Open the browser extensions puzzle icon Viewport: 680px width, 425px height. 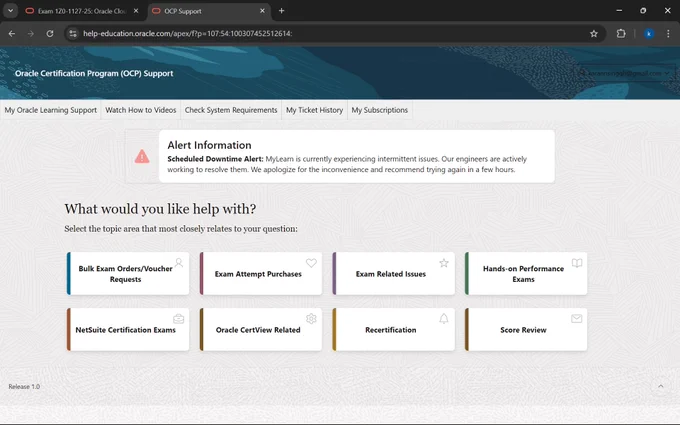pos(621,33)
